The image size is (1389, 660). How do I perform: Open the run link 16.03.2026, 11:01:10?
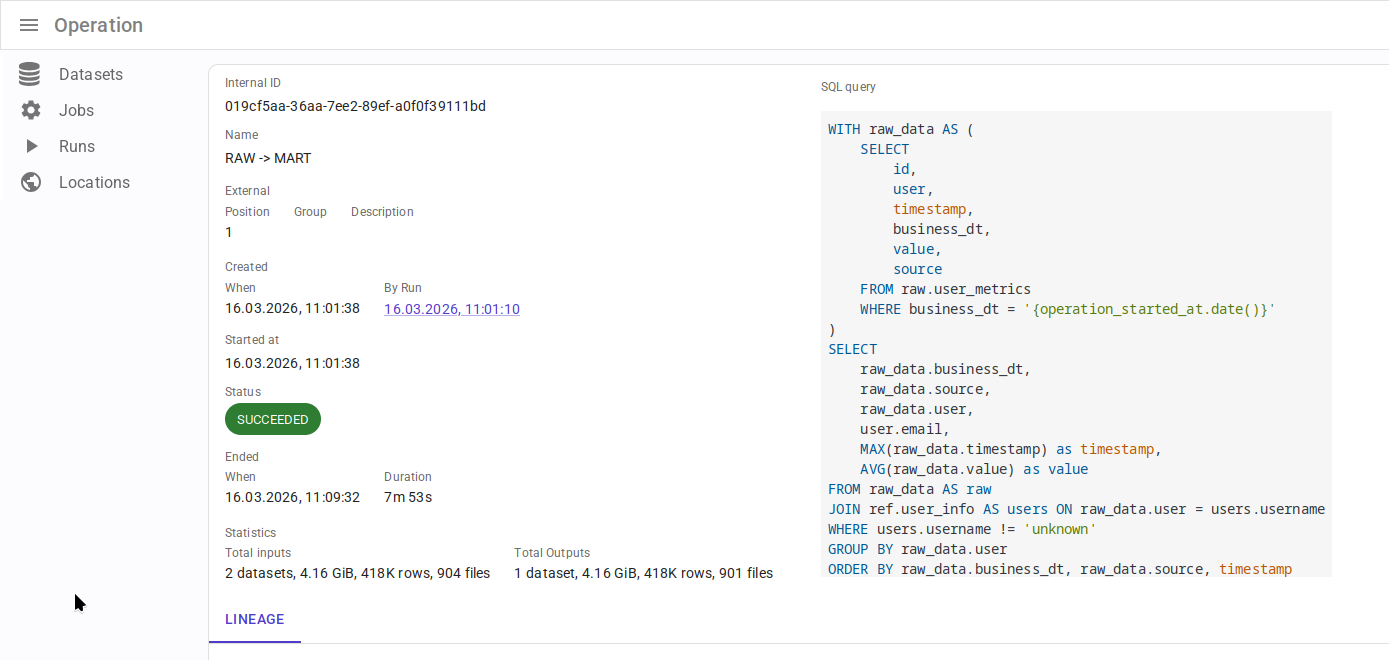452,309
